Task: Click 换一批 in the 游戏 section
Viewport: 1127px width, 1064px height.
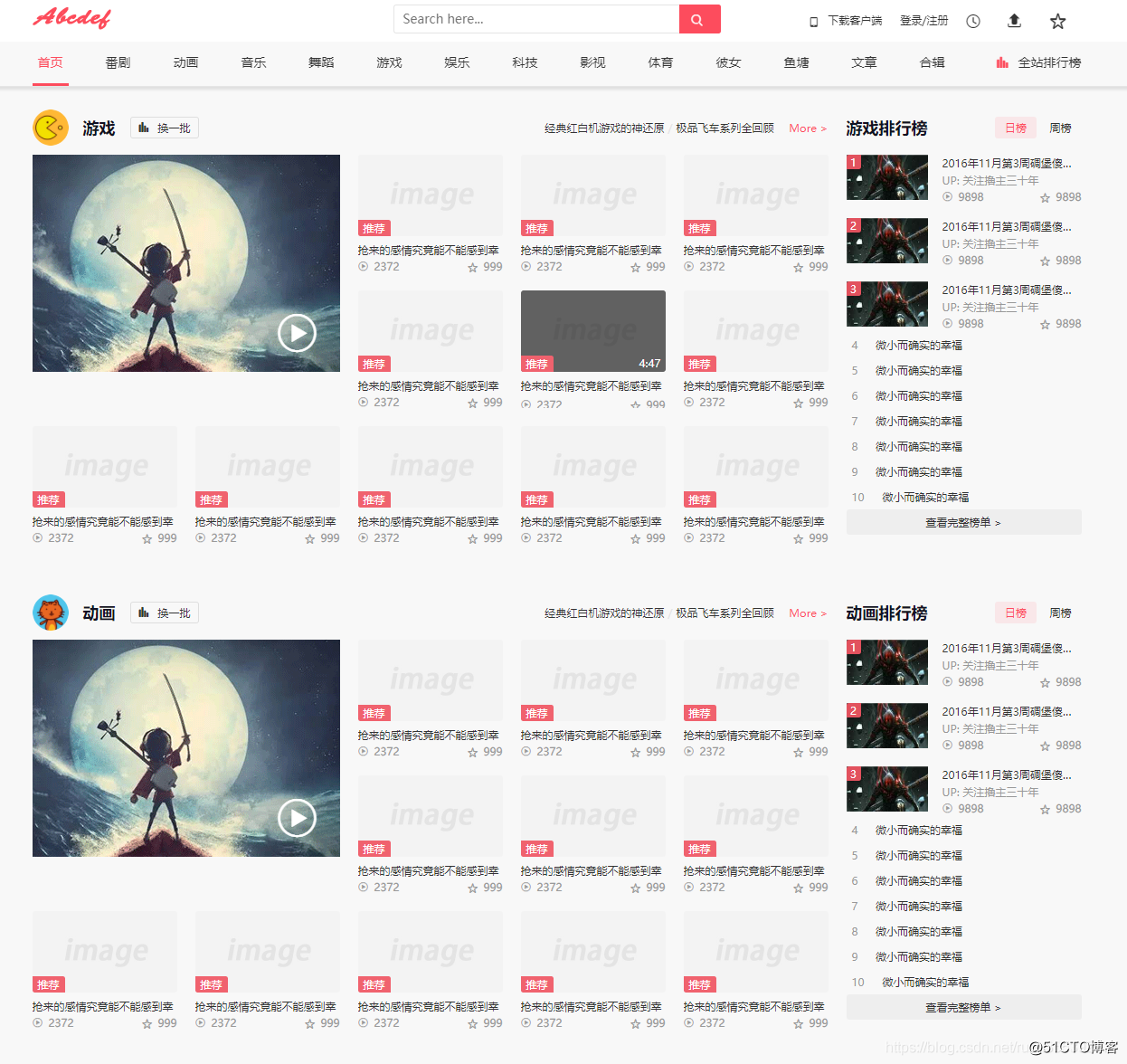Action: point(164,128)
